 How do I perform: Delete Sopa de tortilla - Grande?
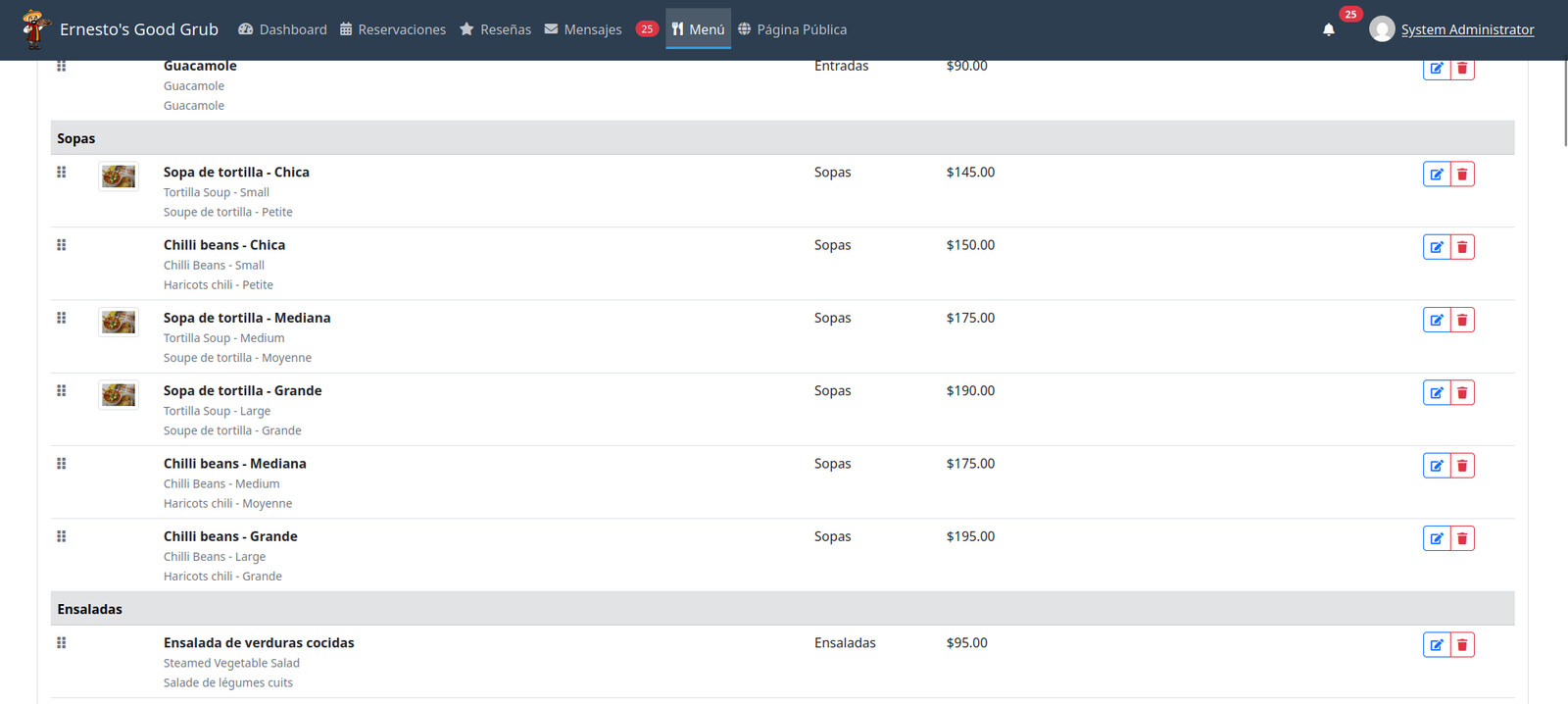point(1462,393)
